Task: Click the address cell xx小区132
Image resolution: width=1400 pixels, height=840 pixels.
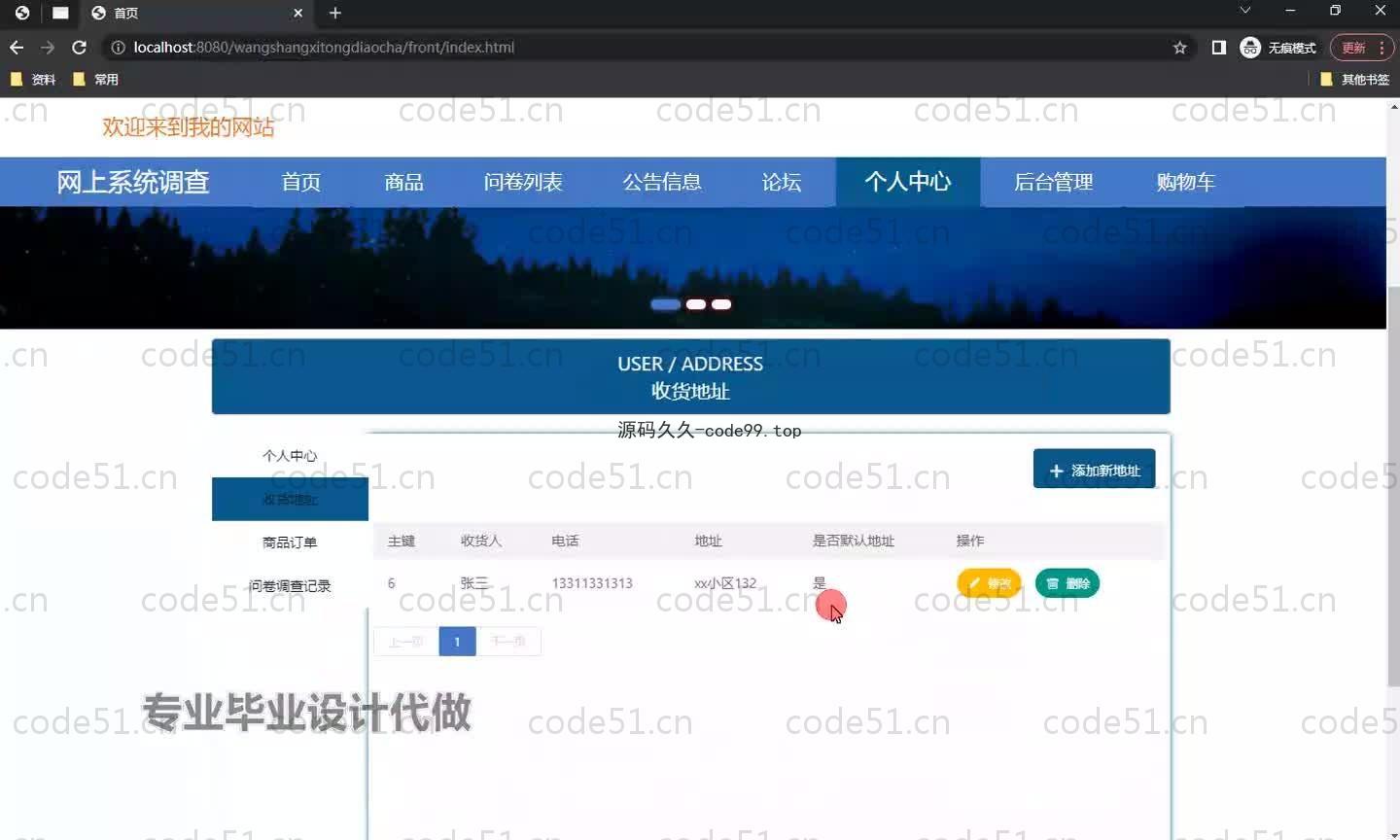Action: click(725, 583)
